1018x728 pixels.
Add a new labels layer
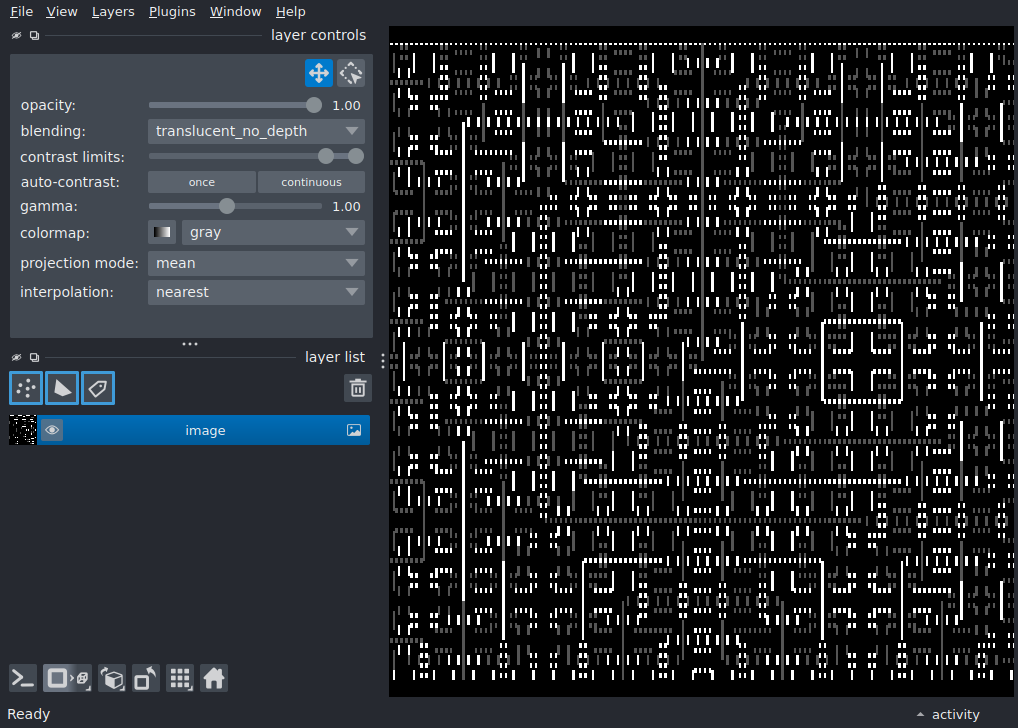(x=98, y=388)
